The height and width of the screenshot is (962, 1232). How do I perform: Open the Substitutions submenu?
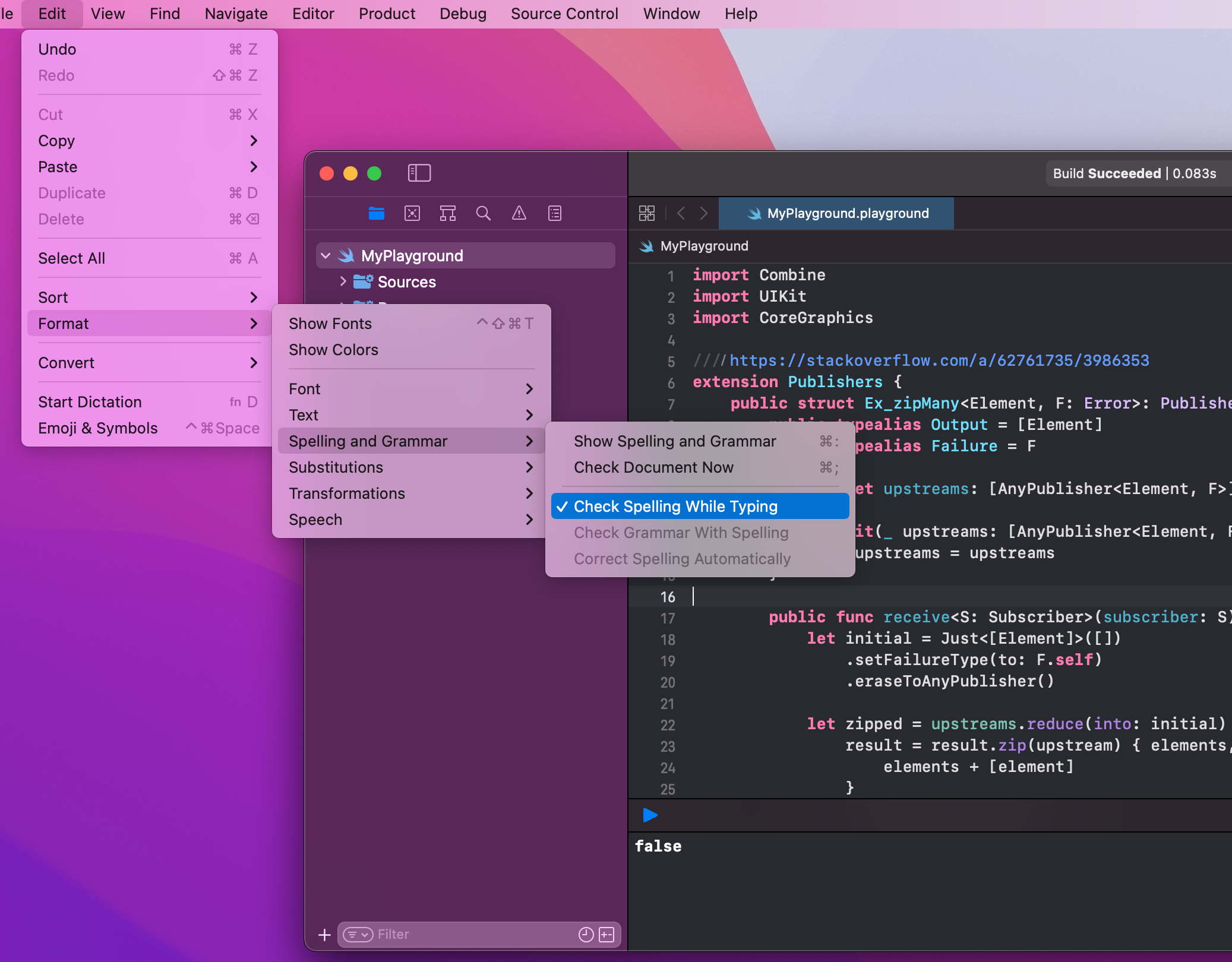pos(411,467)
